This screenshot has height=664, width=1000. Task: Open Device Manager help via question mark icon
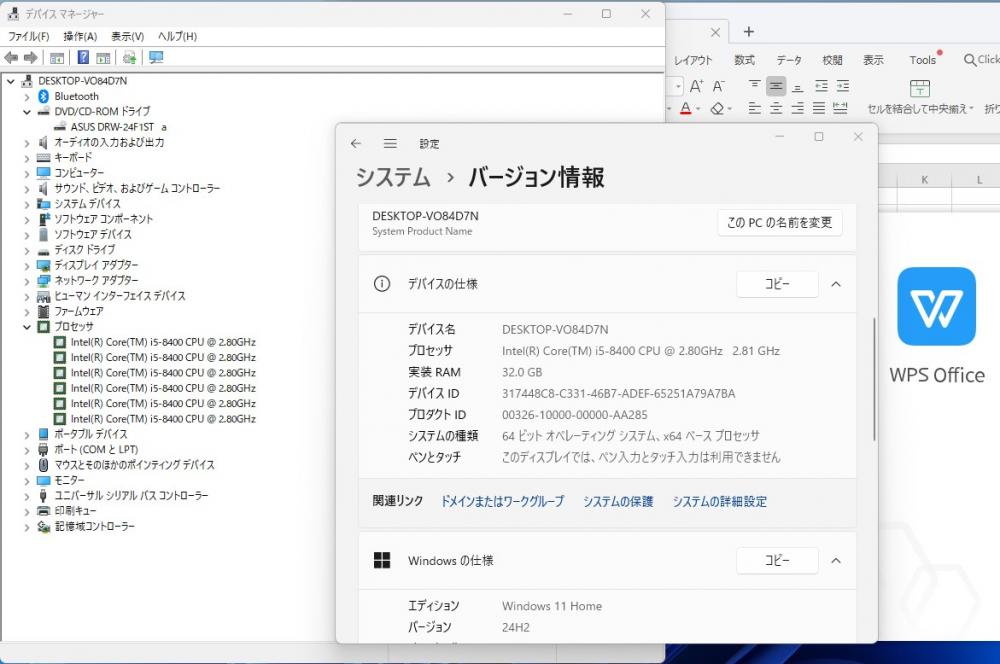83,57
